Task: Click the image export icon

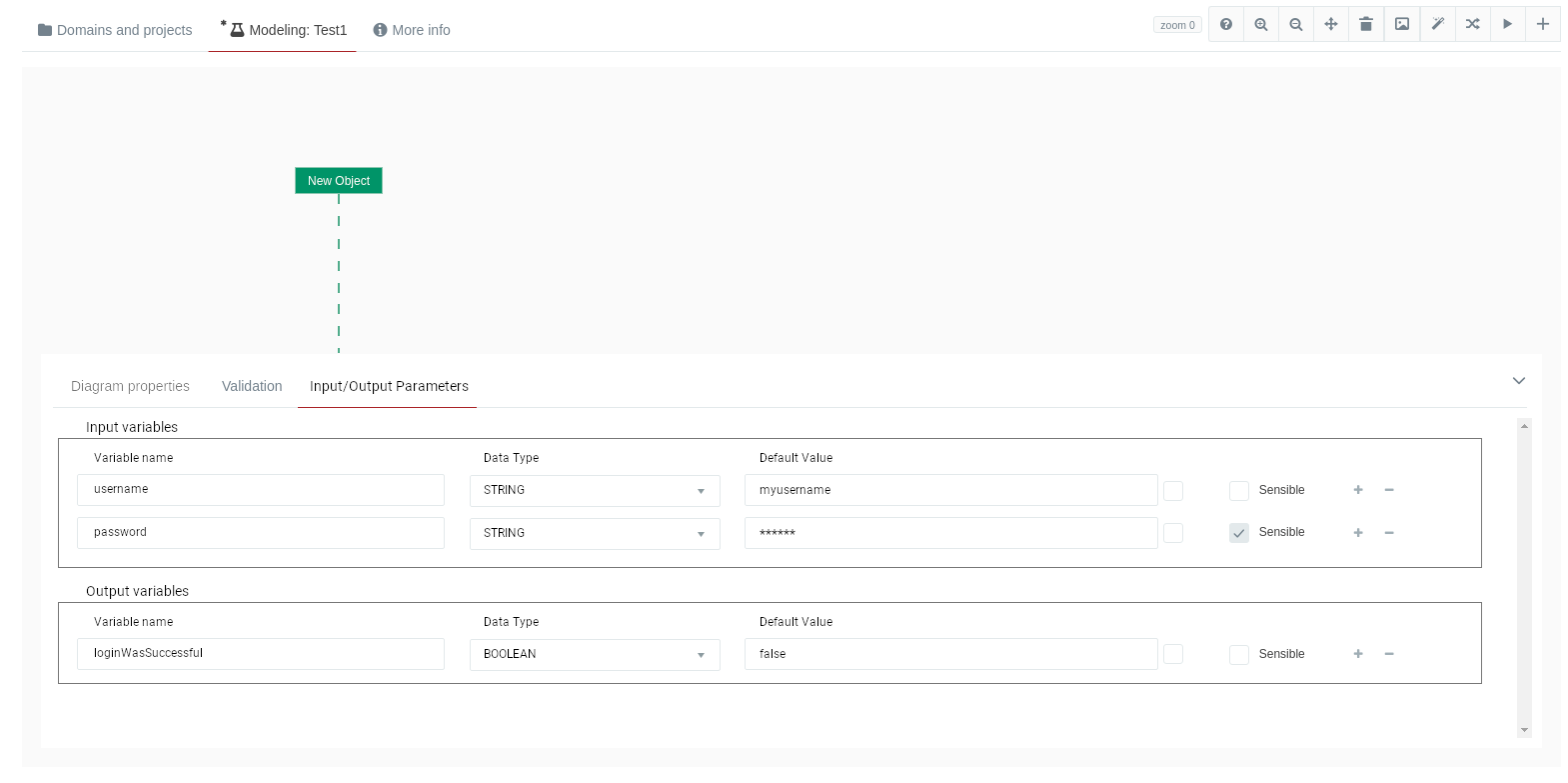Action: coord(1402,24)
